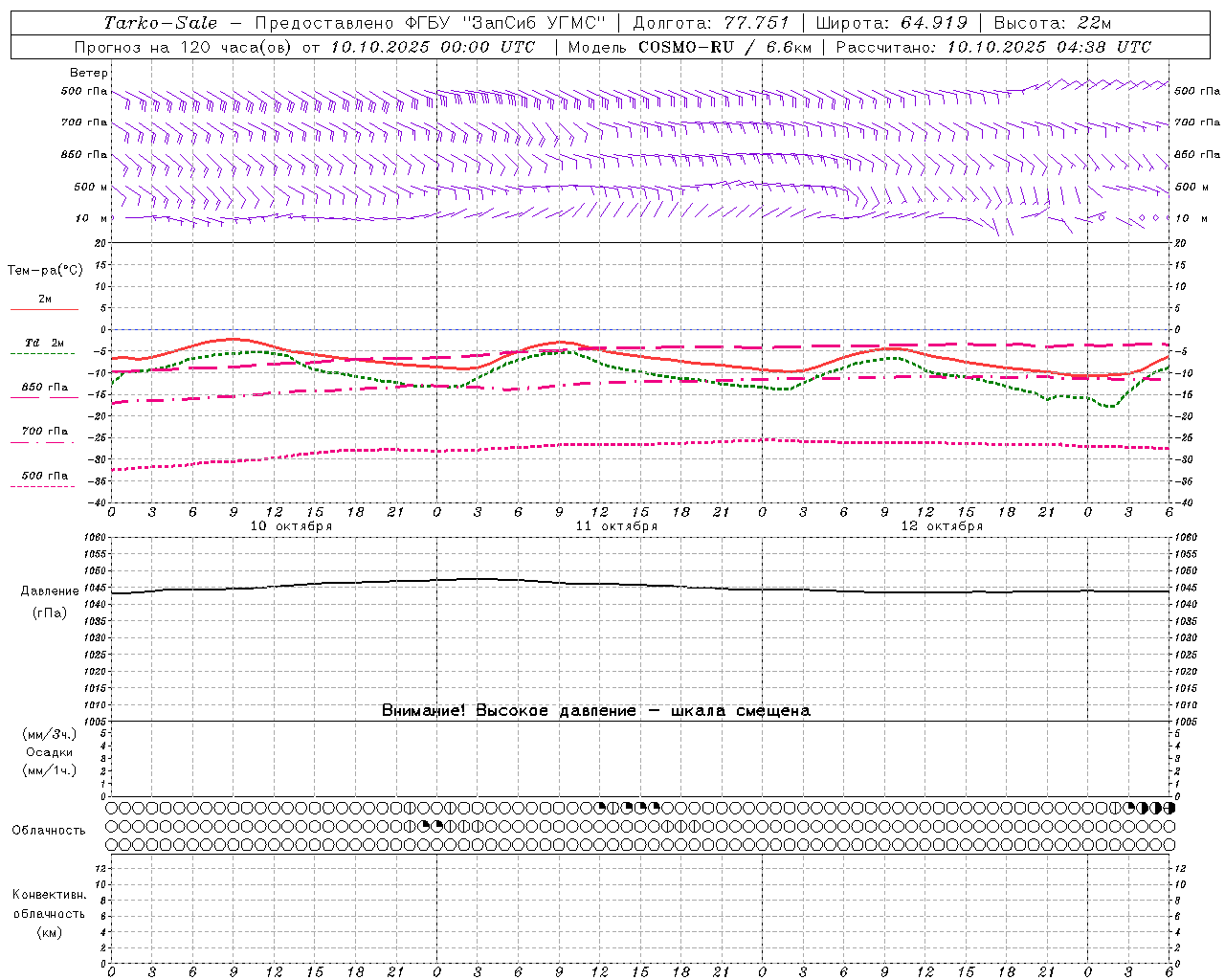
Task: Click the Долгота: 77.751 field
Action: point(711,23)
